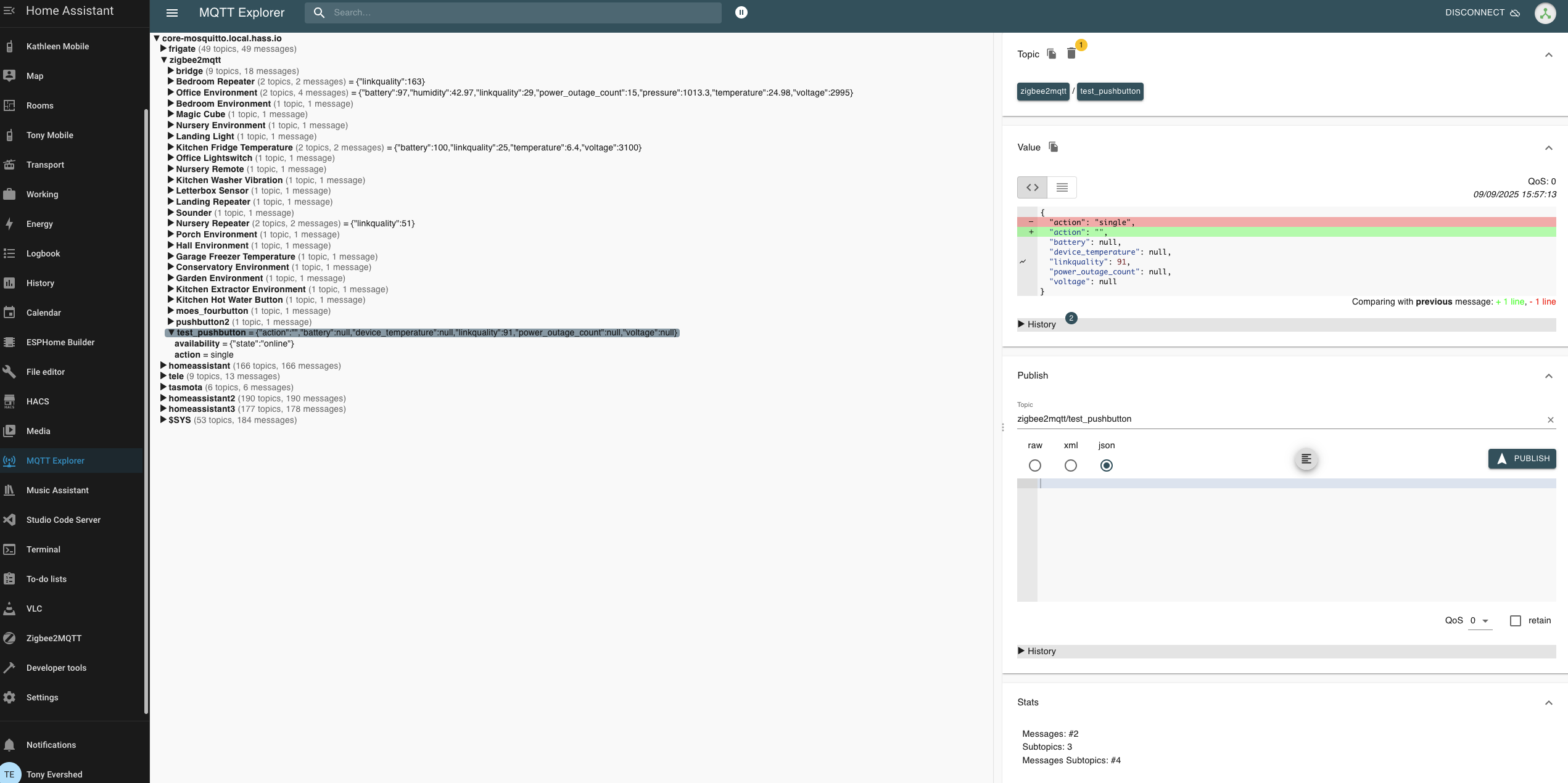This screenshot has width=1568, height=783.
Task: Expand the Publish History section
Action: click(x=1286, y=651)
